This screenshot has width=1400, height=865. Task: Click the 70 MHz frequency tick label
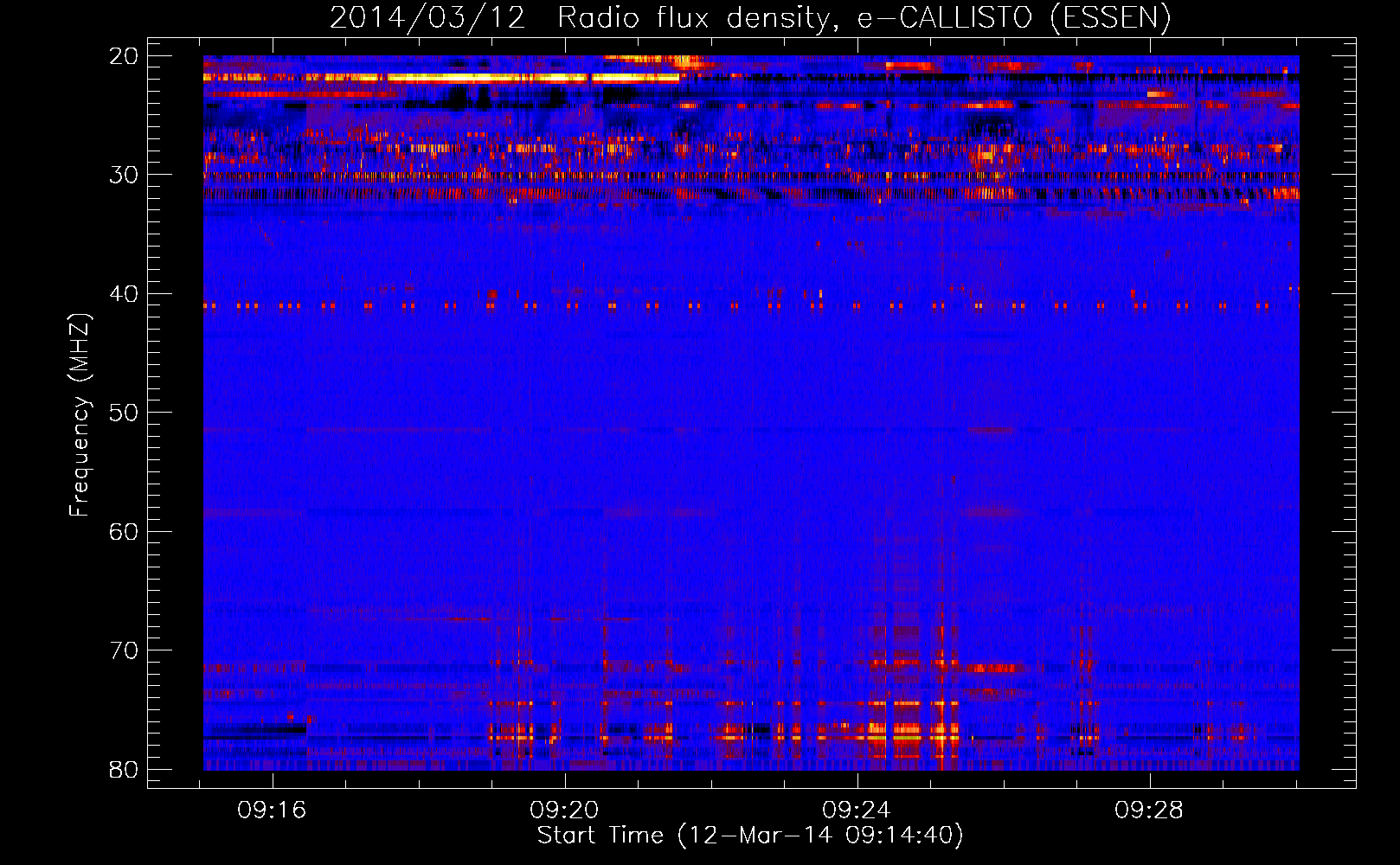(x=124, y=650)
